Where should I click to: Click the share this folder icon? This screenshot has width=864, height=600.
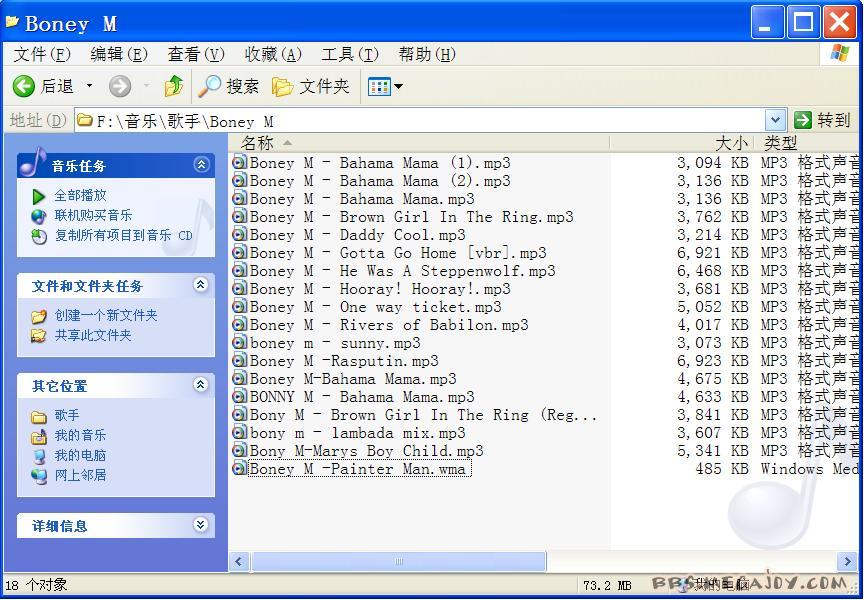[x=39, y=336]
